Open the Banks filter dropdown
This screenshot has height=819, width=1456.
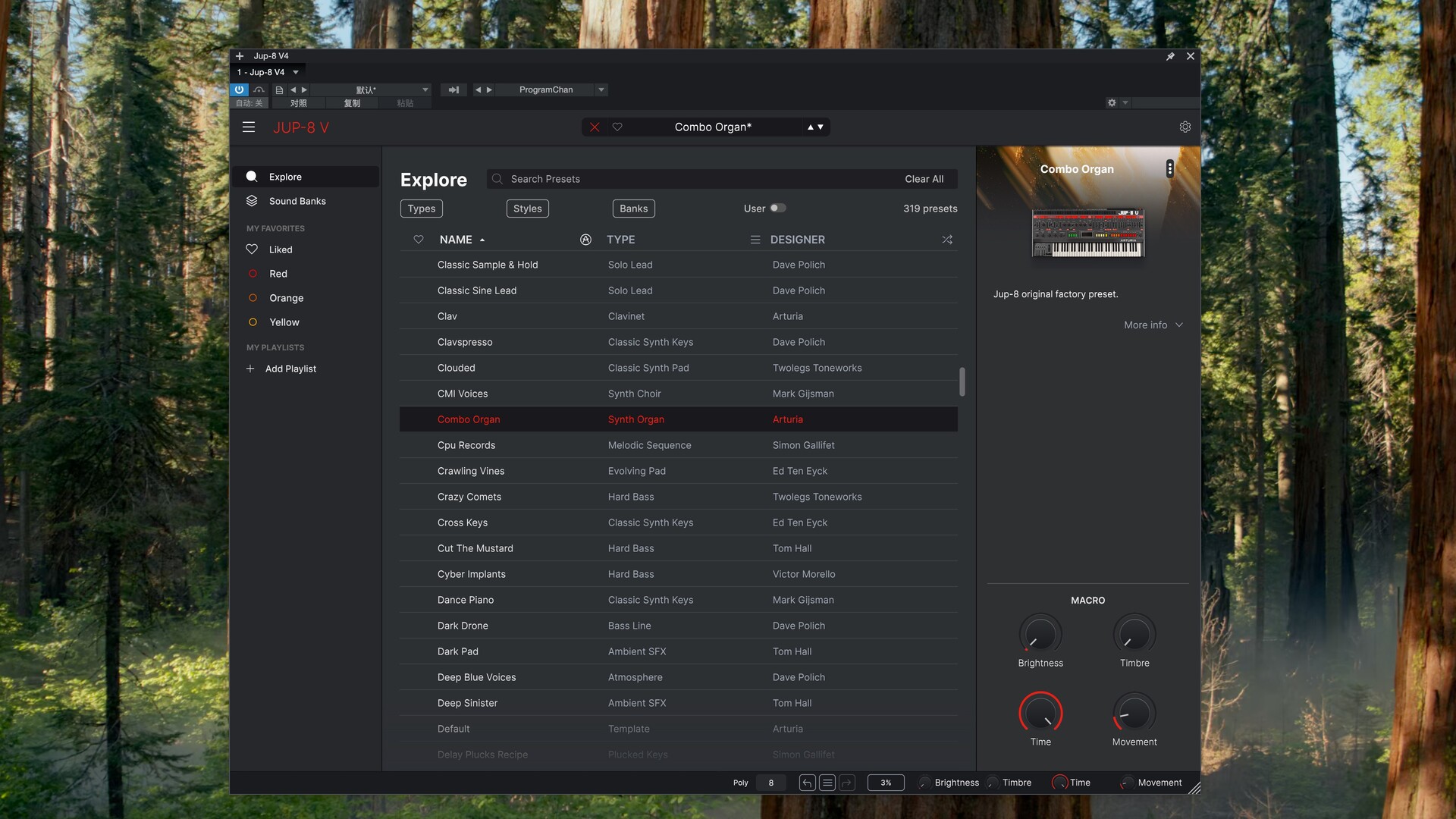[634, 209]
